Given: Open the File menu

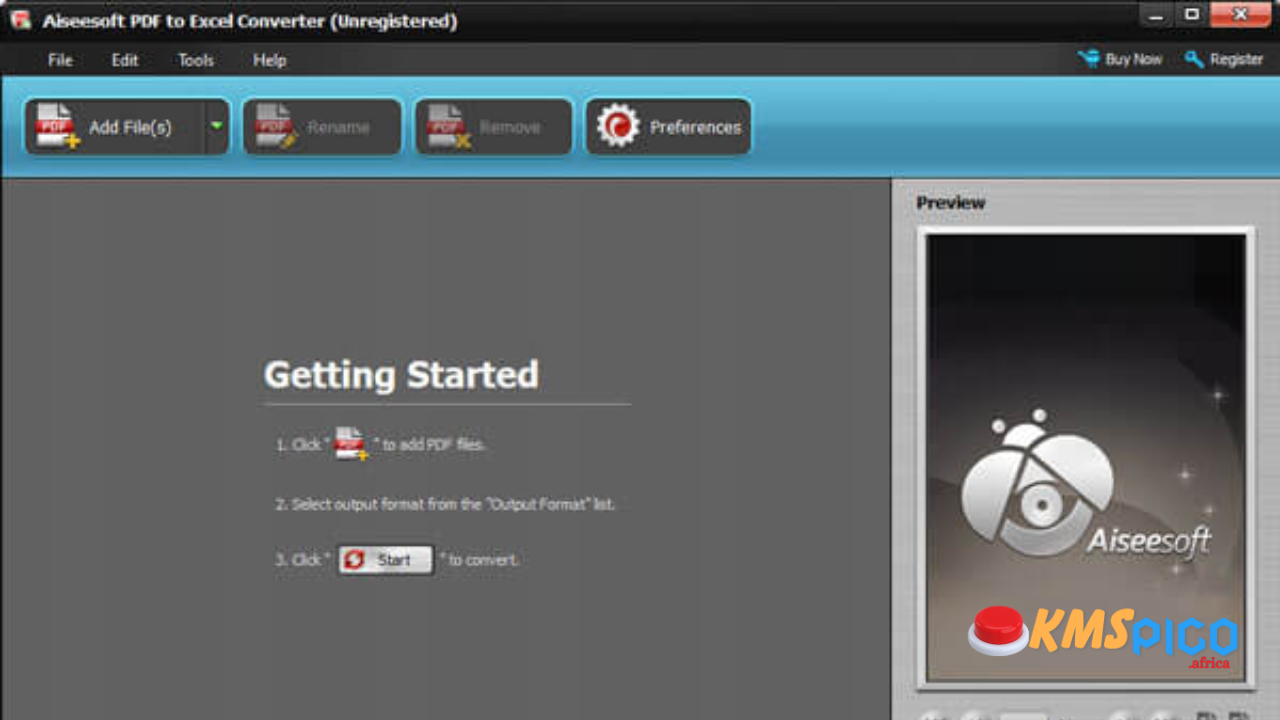Looking at the screenshot, I should [x=60, y=60].
